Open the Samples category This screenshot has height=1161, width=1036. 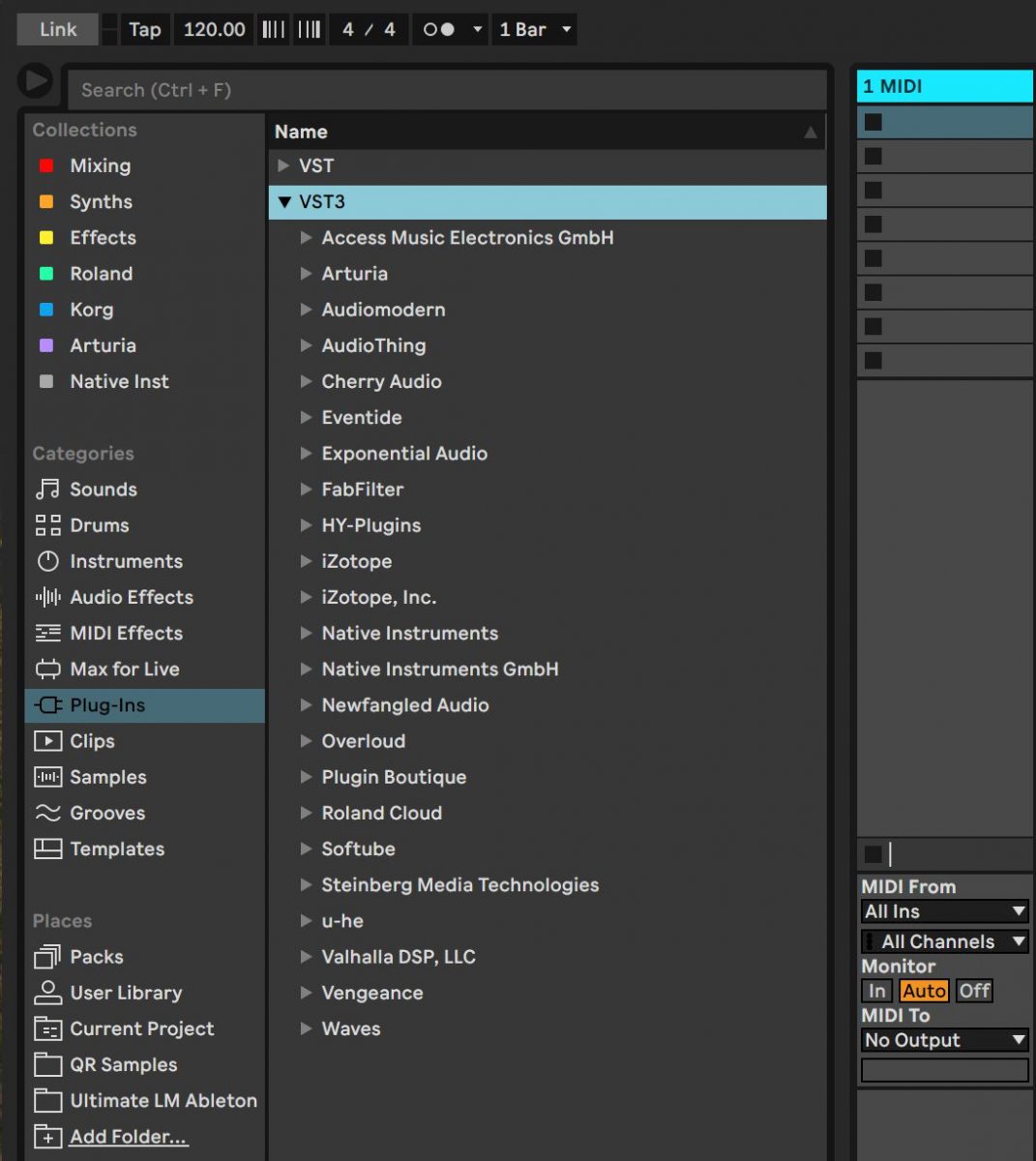(144, 777)
